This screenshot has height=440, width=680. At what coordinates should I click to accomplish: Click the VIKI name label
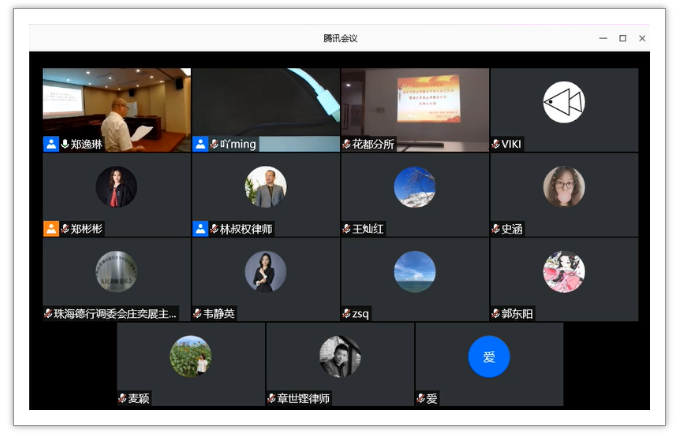tap(511, 144)
